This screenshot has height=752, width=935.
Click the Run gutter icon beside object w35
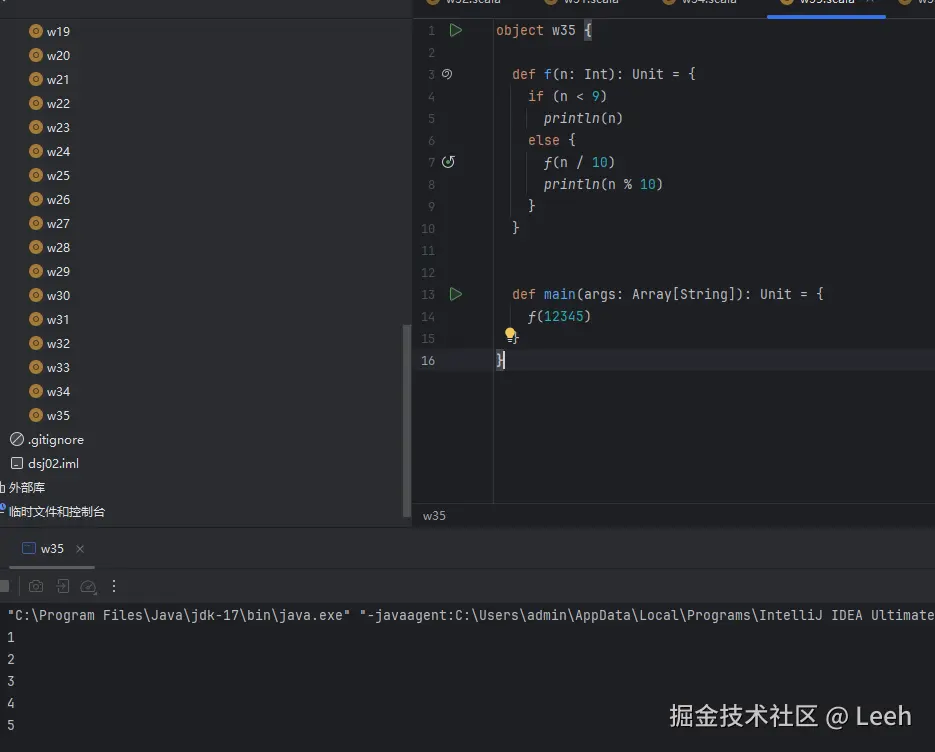click(x=456, y=30)
